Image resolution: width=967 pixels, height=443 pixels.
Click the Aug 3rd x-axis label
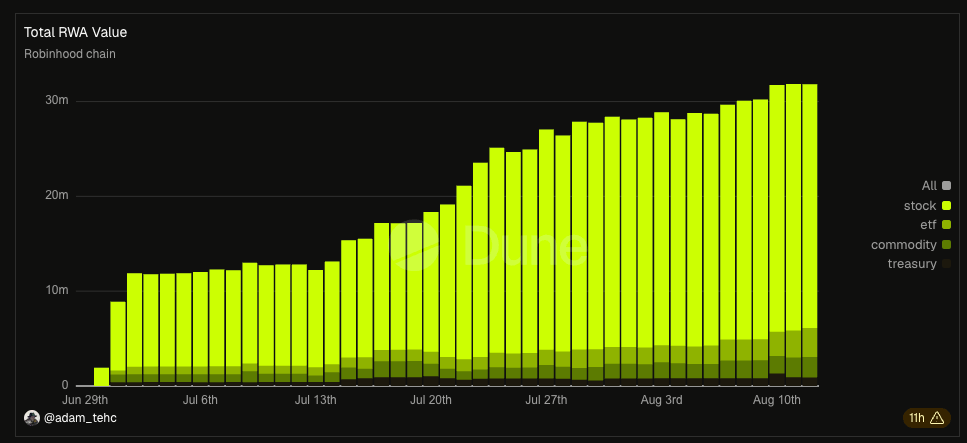(x=661, y=400)
